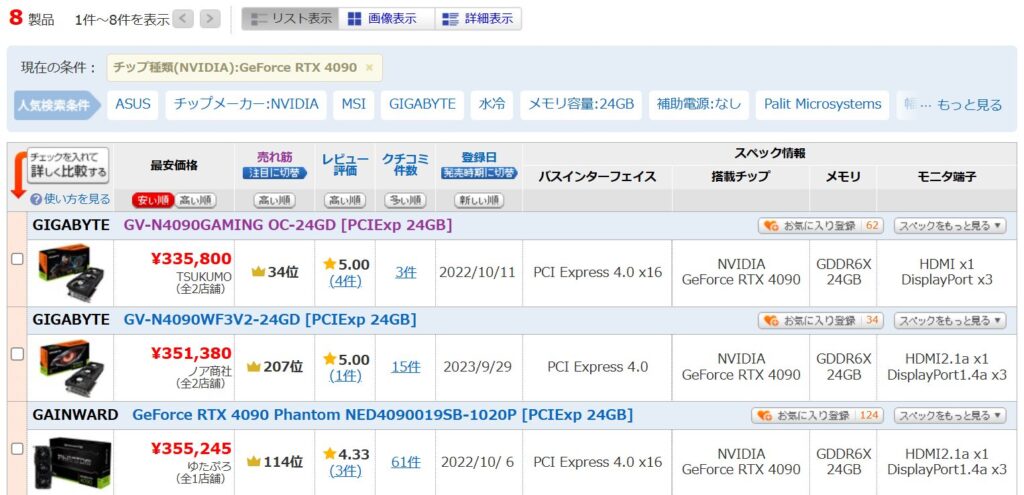Expand スペックをもっと見る for GV-N4090GAMING OC
Image resolution: width=1024 pixels, height=495 pixels.
950,226
